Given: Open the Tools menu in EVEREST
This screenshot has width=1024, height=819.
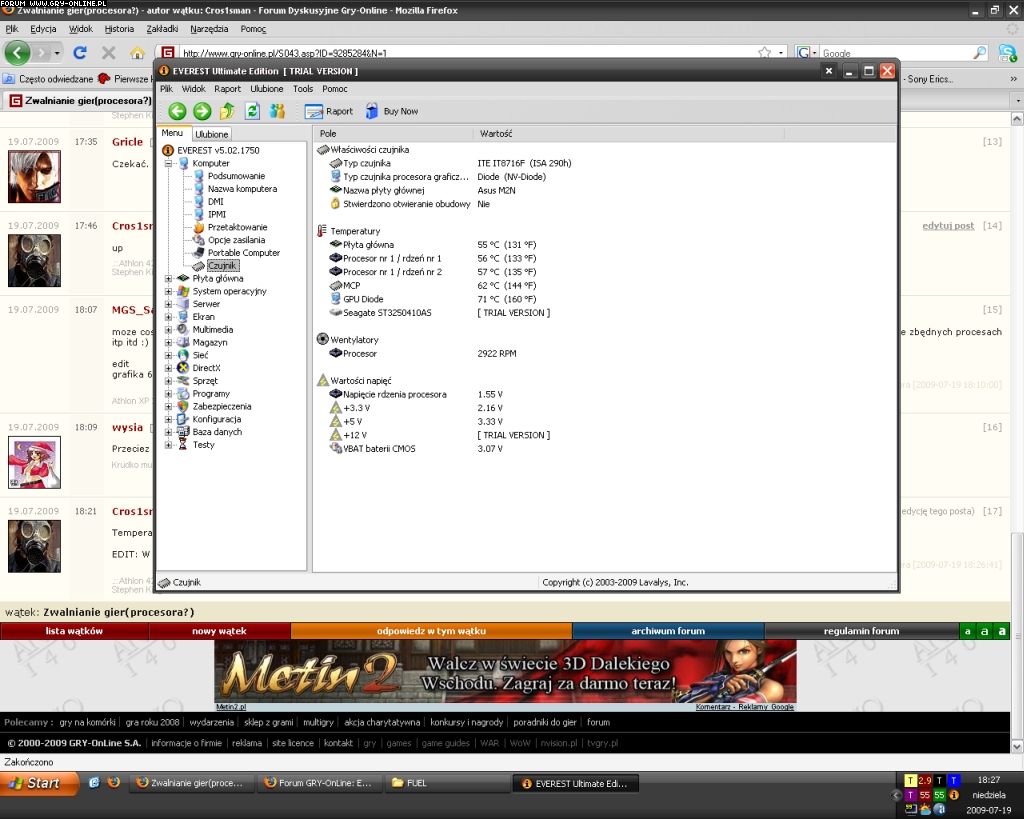Looking at the screenshot, I should coord(302,89).
